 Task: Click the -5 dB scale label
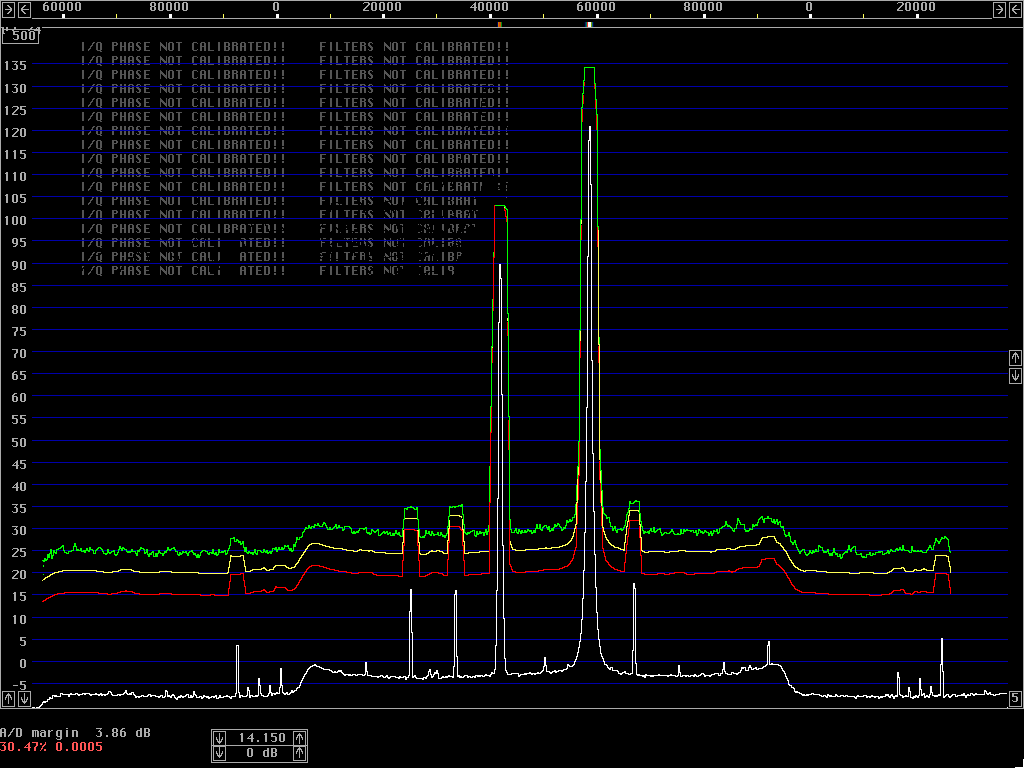18,685
